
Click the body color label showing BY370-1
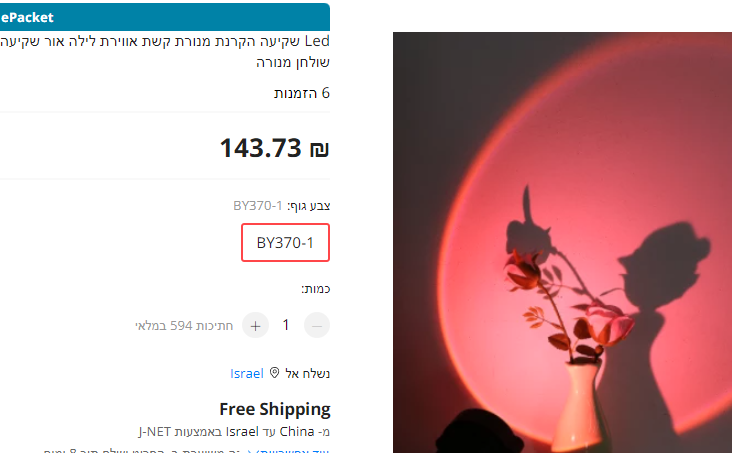(x=282, y=206)
